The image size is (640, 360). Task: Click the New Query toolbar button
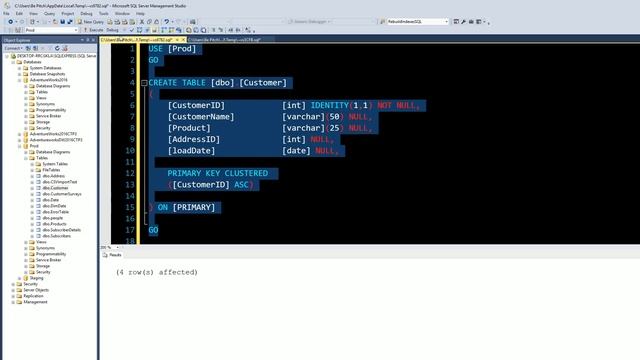click(x=91, y=22)
